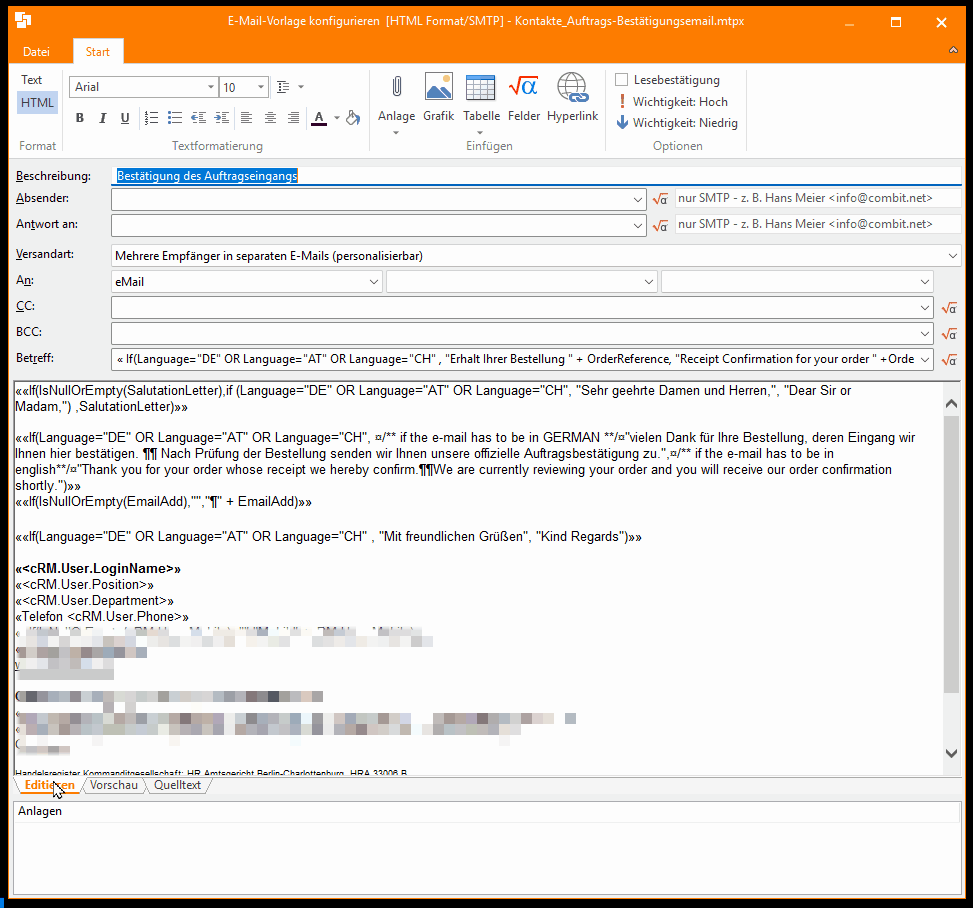The height and width of the screenshot is (908, 973).
Task: Add a Hyperlink to the email
Action: 572,98
